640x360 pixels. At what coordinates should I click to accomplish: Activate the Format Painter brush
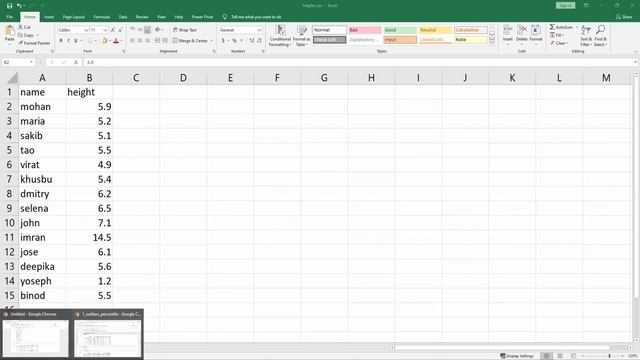click(34, 43)
